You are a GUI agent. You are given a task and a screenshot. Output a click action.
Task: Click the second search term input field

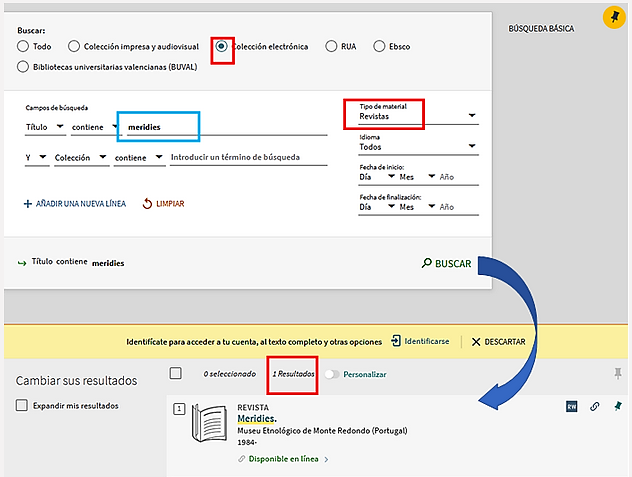coord(248,157)
